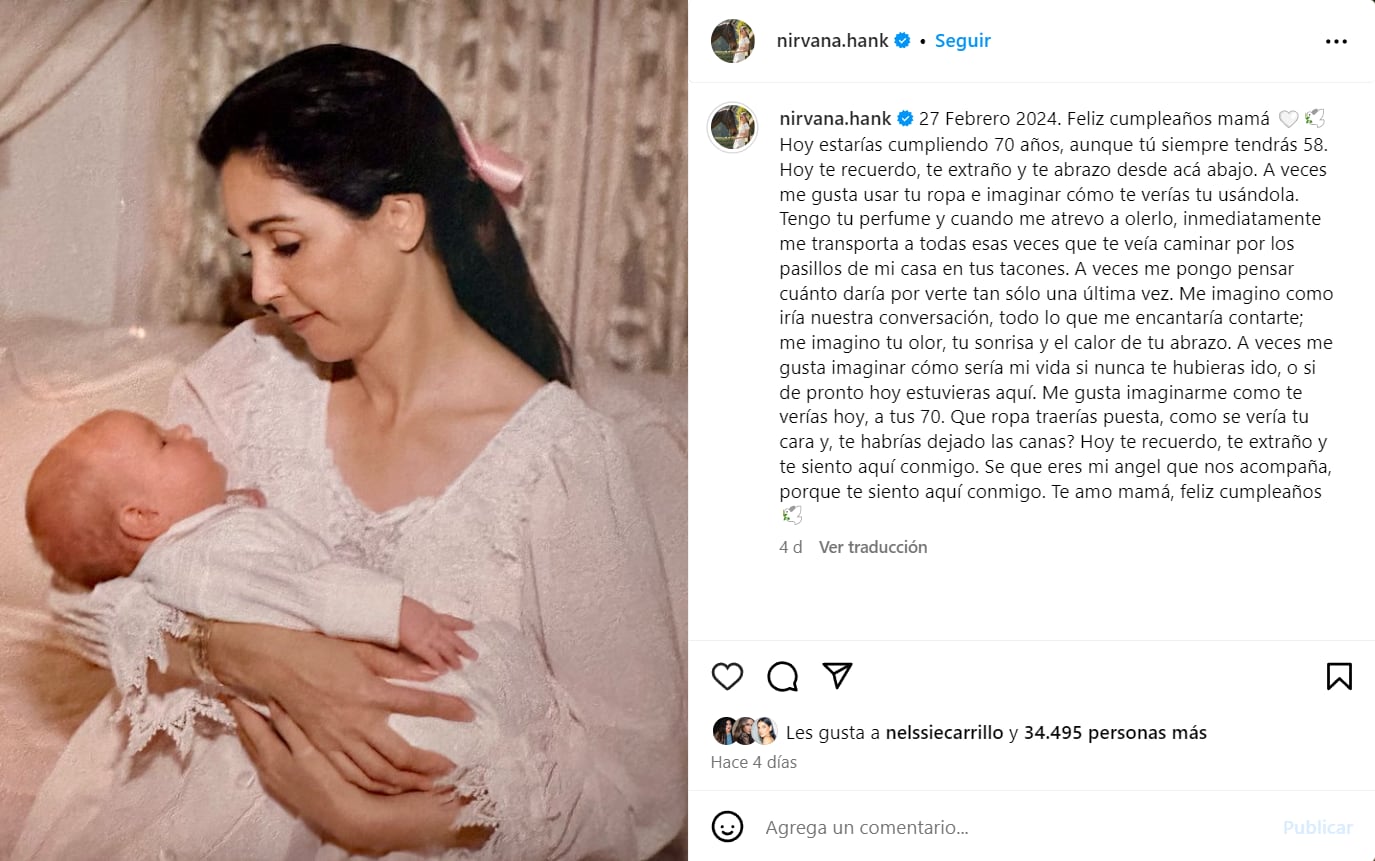Screen dimensions: 1375x861
Task: Open the caption profile avatar of nirvana.hank
Action: pyautogui.click(x=732, y=127)
